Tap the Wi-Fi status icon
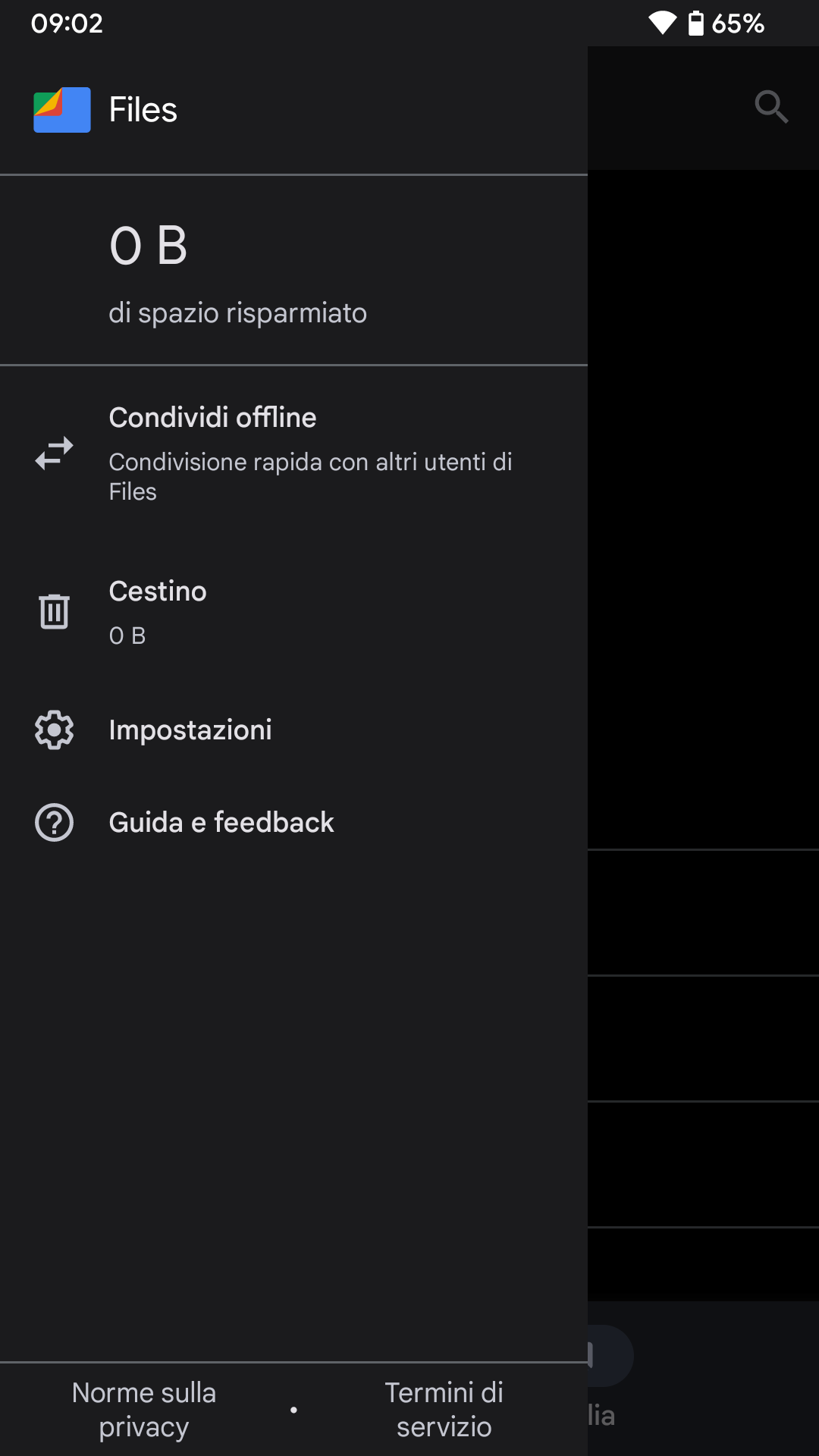Viewport: 819px width, 1456px height. tap(662, 23)
